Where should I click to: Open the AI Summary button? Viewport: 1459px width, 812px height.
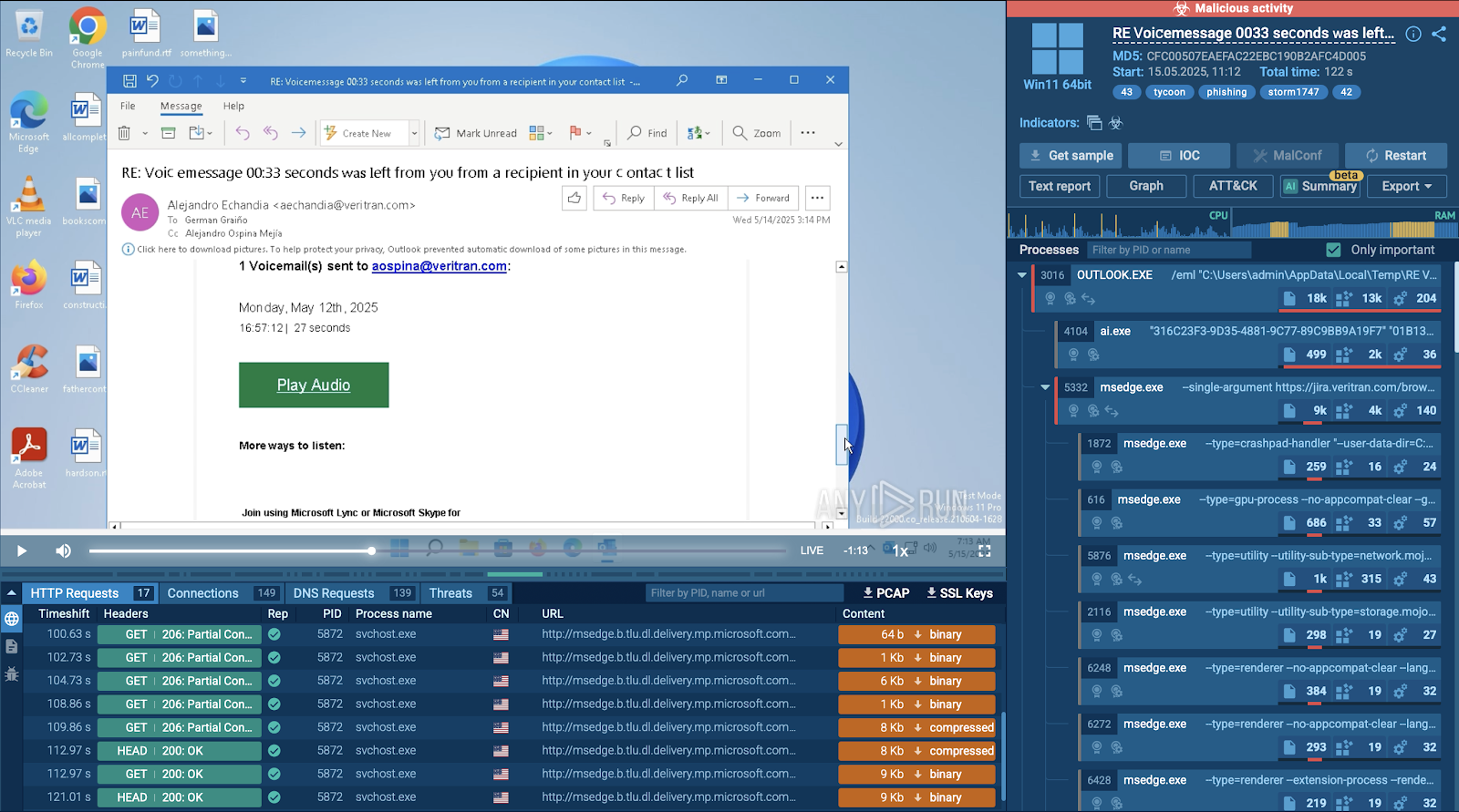1320,186
